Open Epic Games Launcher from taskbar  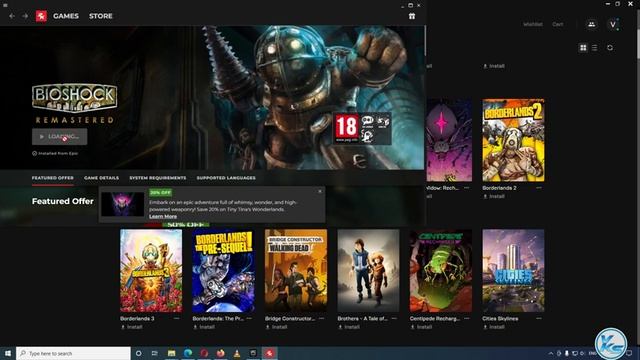[x=253, y=353]
